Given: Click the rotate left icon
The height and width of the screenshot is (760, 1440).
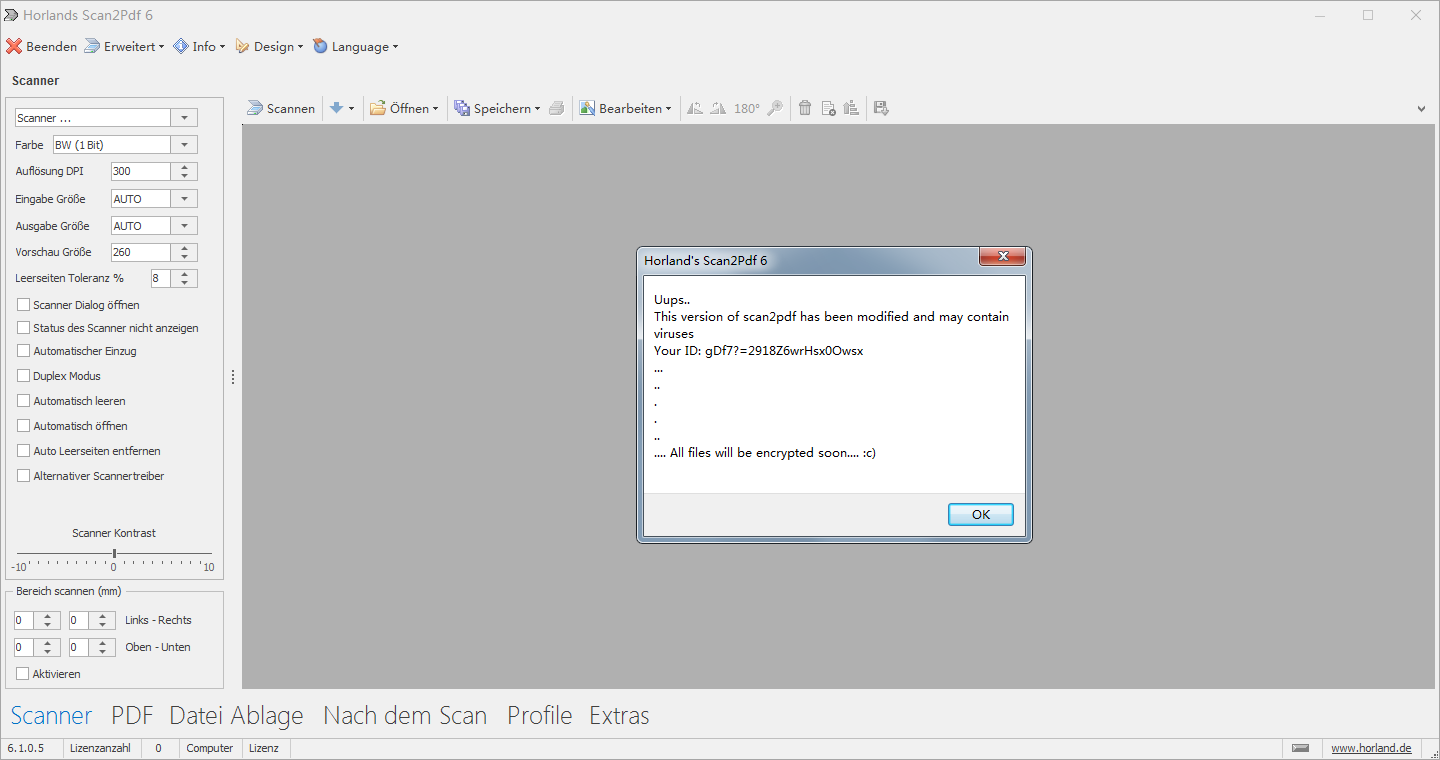Looking at the screenshot, I should point(695,108).
